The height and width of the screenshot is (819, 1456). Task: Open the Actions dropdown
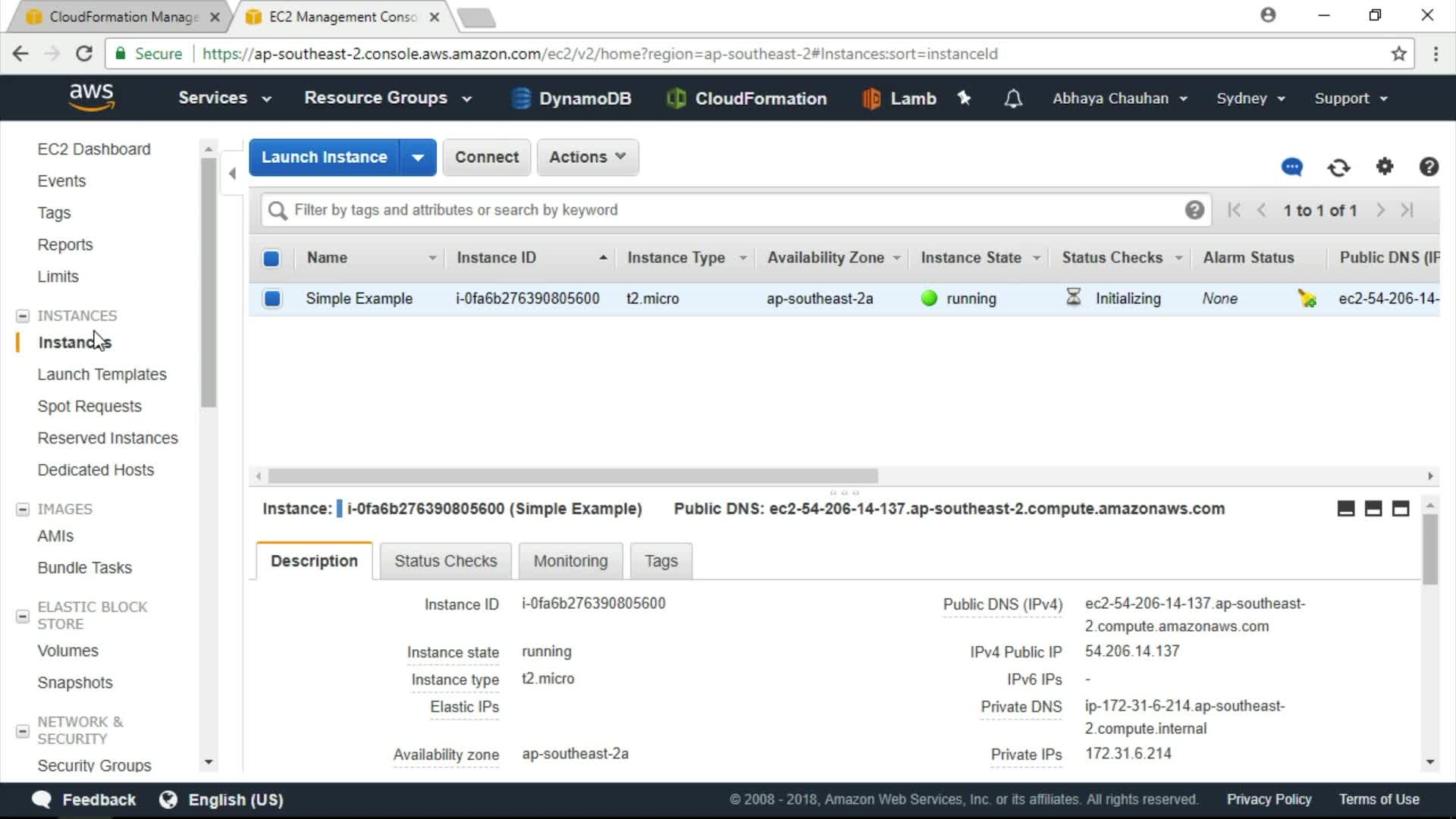tap(587, 157)
